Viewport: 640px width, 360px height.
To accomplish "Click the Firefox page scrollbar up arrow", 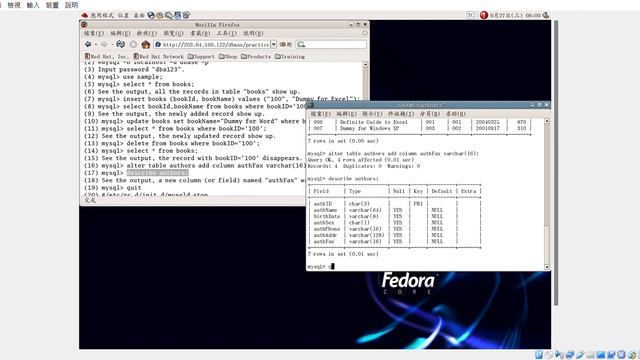I will coord(365,64).
